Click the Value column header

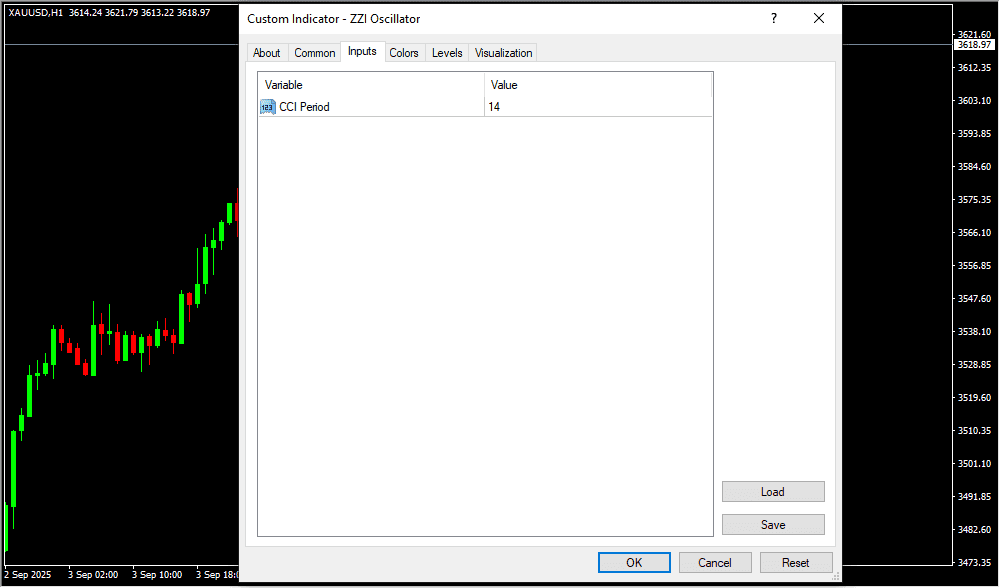[598, 85]
